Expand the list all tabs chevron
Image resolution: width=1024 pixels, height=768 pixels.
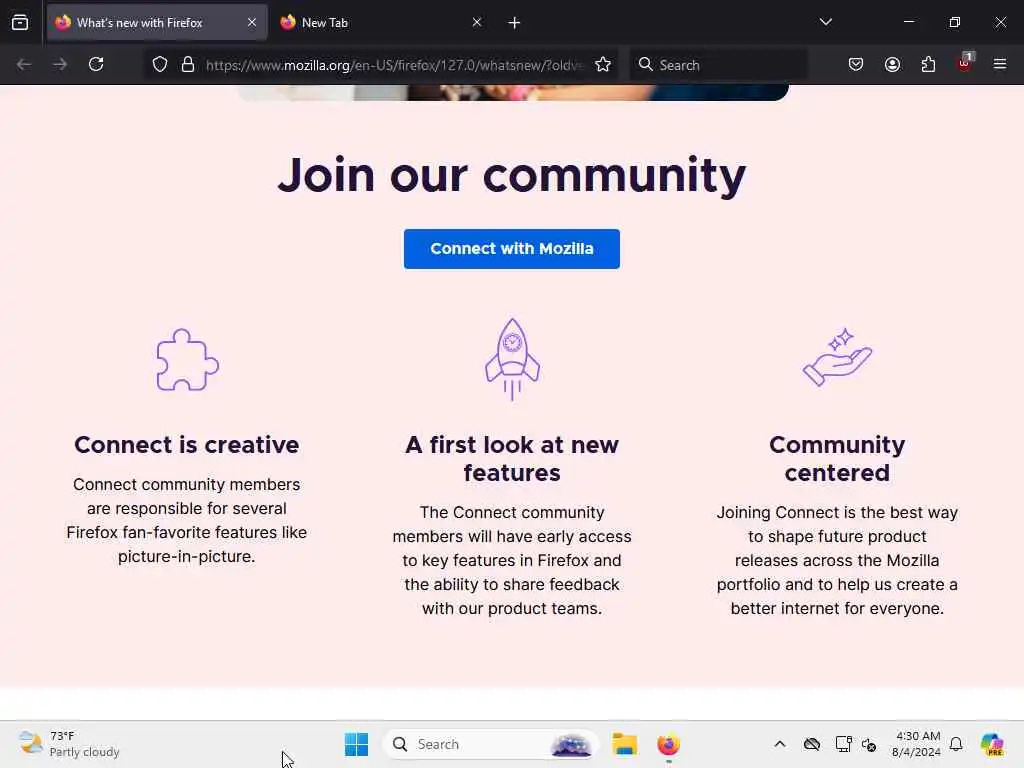point(825,22)
